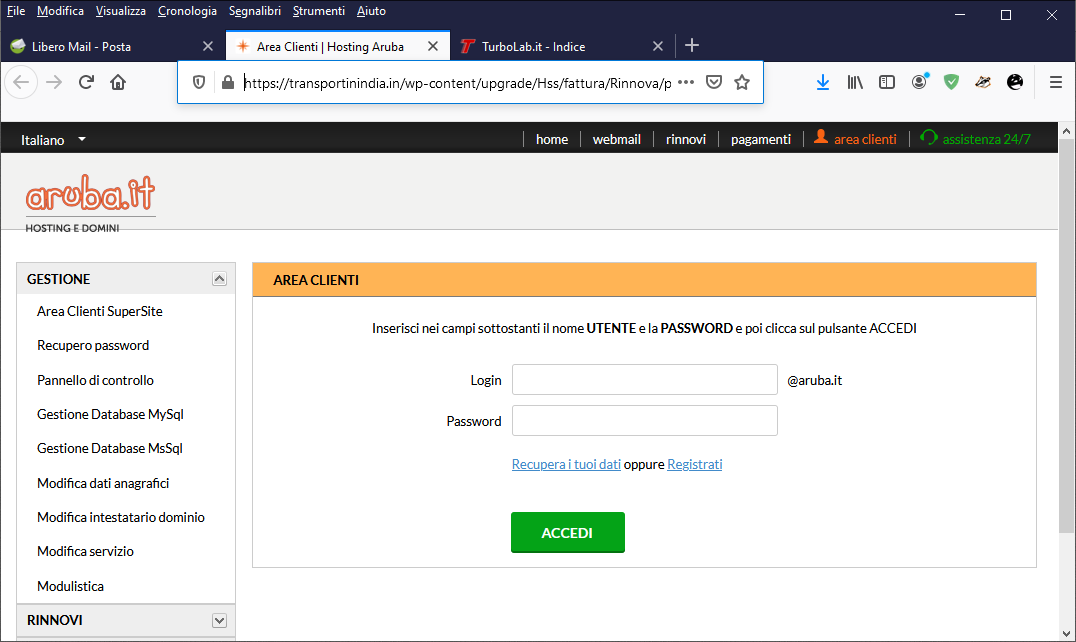Click the Recupera i tuoi dati link
This screenshot has height=642, width=1076.
(566, 464)
